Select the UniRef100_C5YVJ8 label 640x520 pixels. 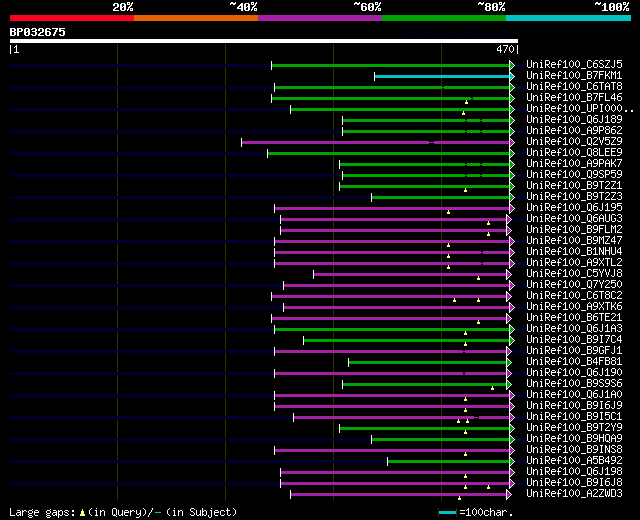574,274
